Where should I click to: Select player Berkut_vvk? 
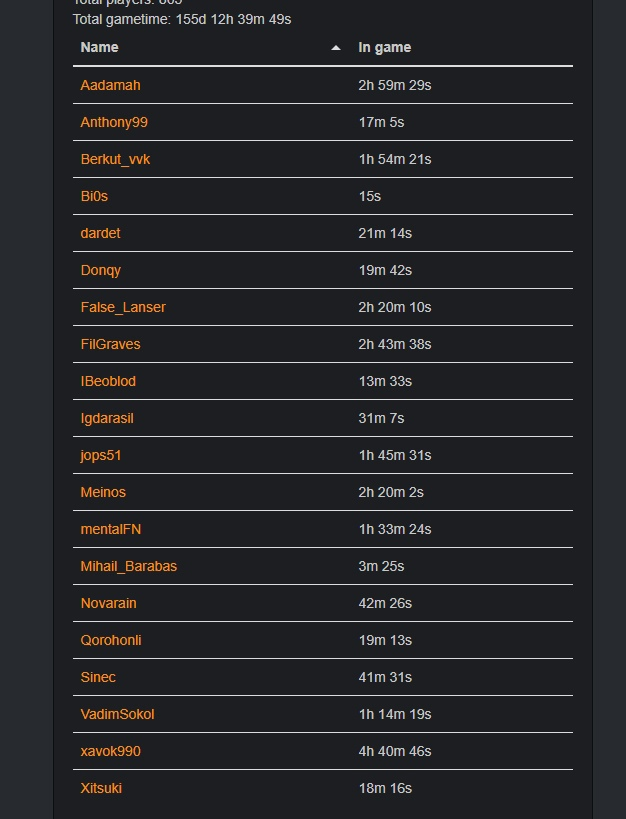(115, 159)
